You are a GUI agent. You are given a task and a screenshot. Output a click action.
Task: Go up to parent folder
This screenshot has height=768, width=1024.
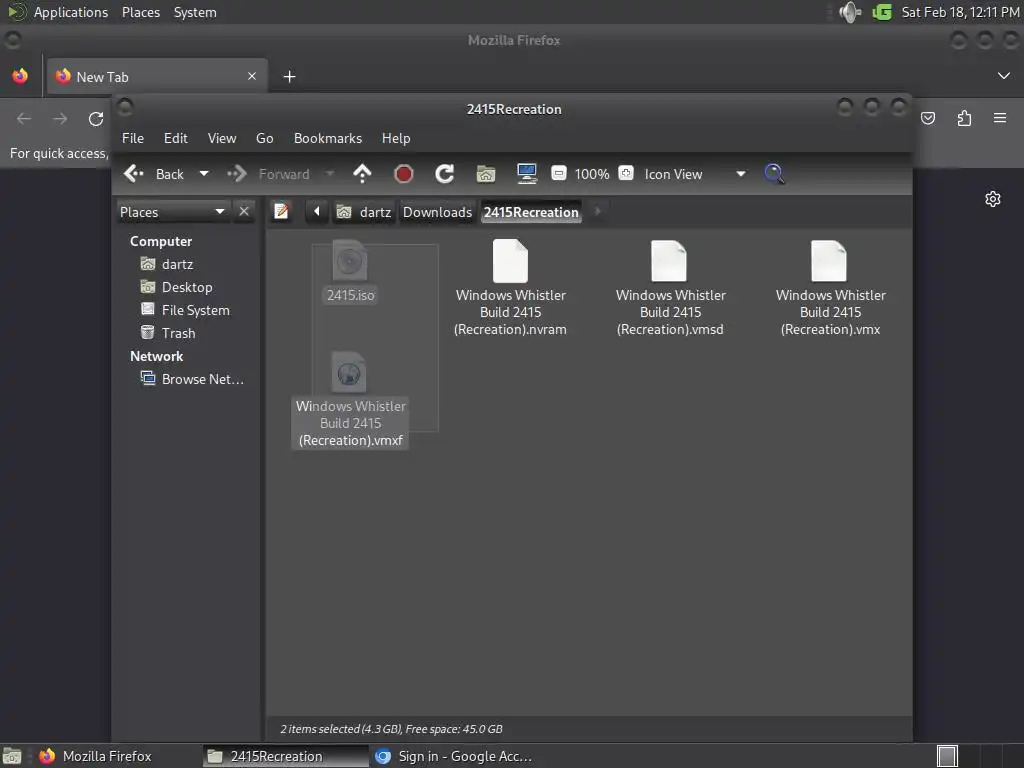click(x=362, y=174)
